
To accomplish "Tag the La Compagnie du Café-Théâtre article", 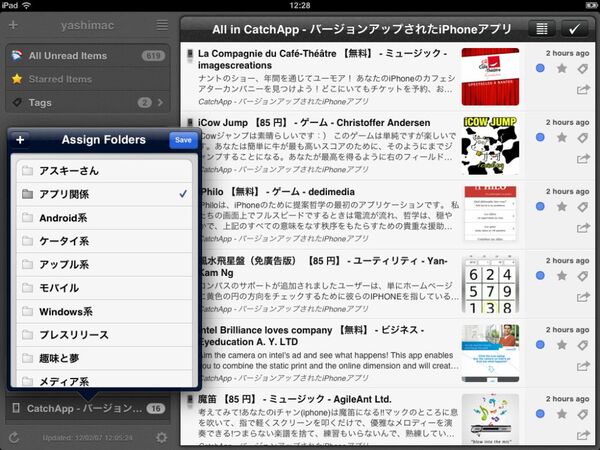I will point(582,68).
